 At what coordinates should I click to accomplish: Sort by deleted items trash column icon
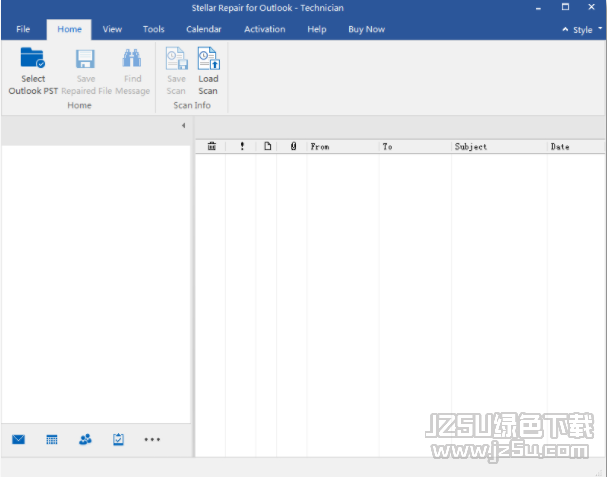(211, 146)
